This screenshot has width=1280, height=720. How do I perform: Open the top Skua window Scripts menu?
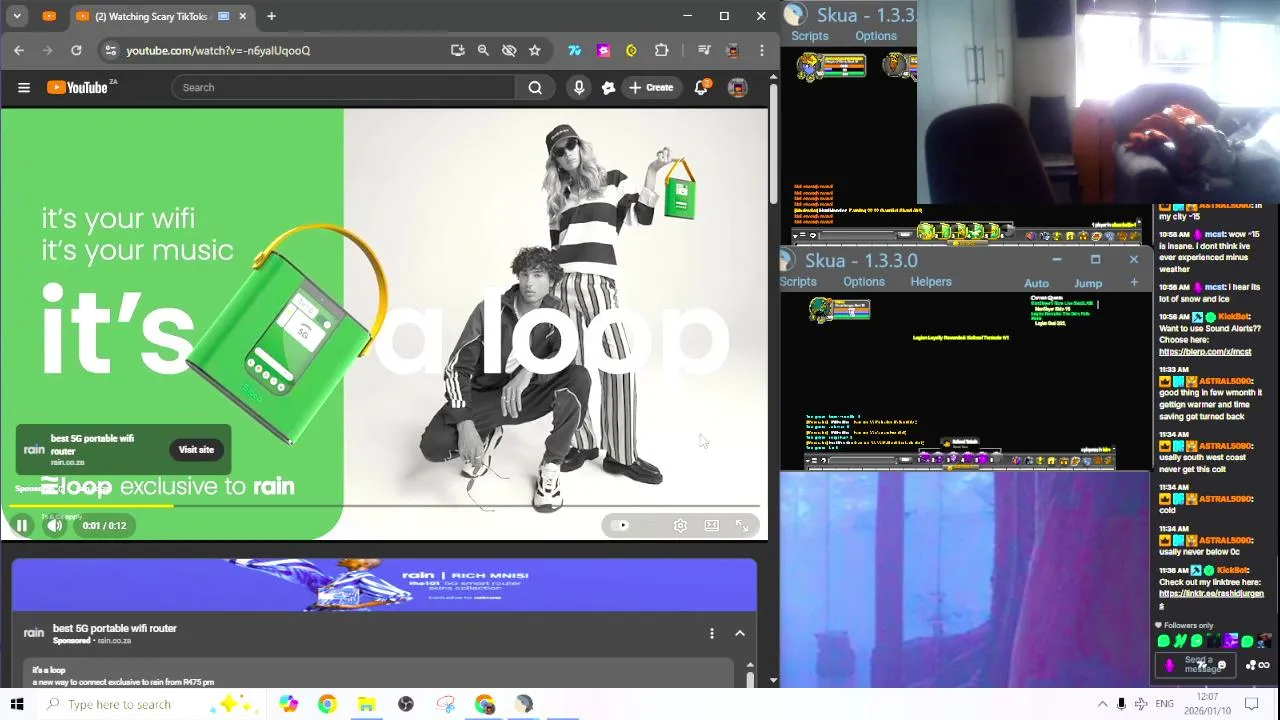pyautogui.click(x=810, y=36)
